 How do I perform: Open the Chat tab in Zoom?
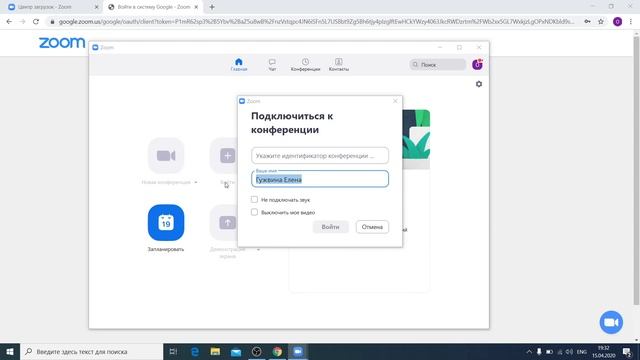(x=272, y=64)
